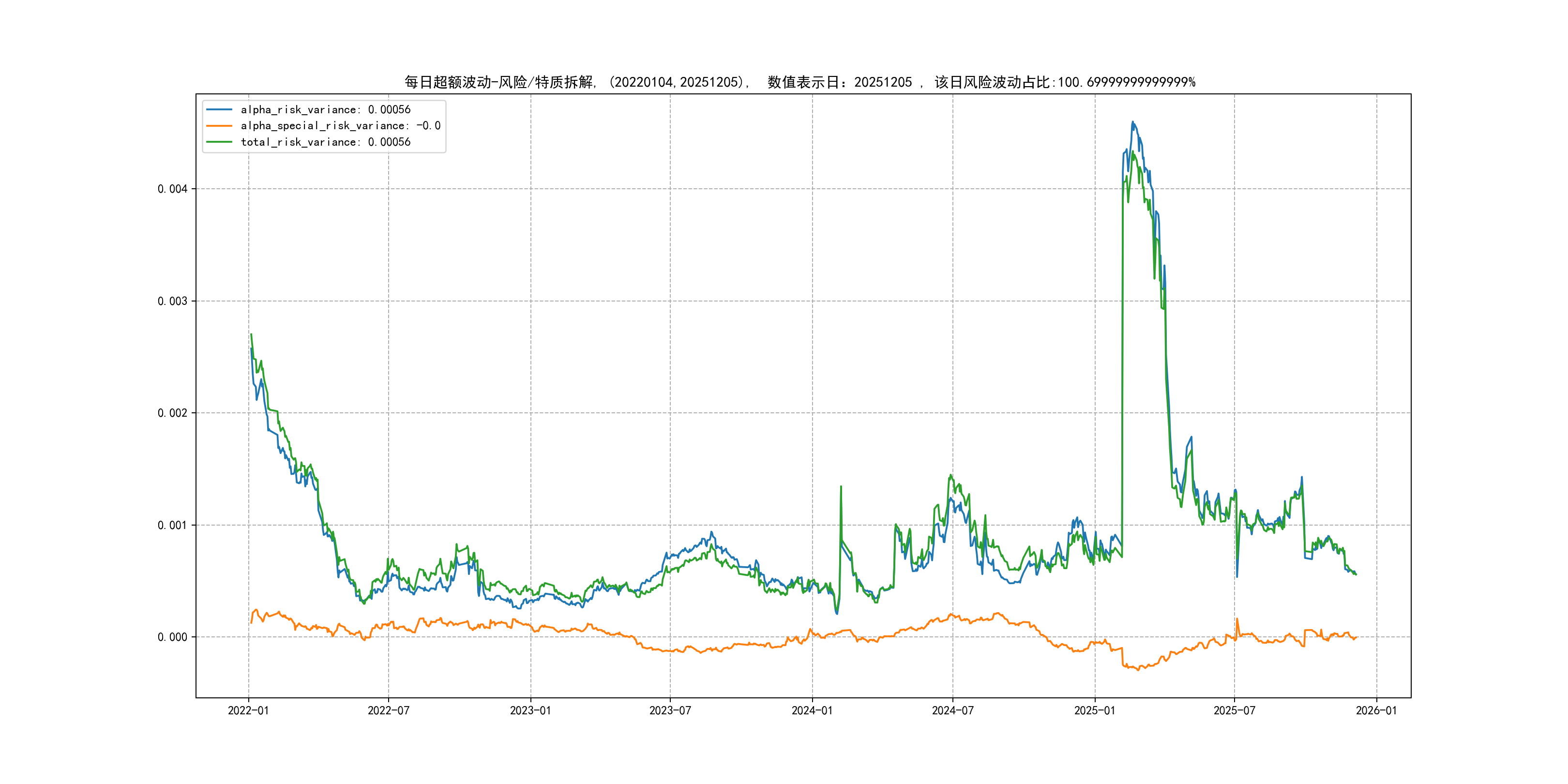Click the green total_risk_variance legend line

click(x=219, y=142)
